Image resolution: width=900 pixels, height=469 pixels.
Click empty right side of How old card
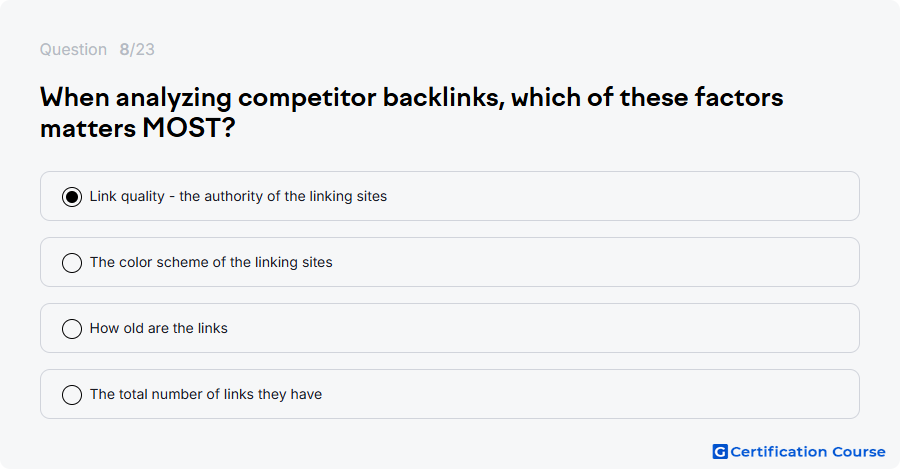tap(545, 328)
